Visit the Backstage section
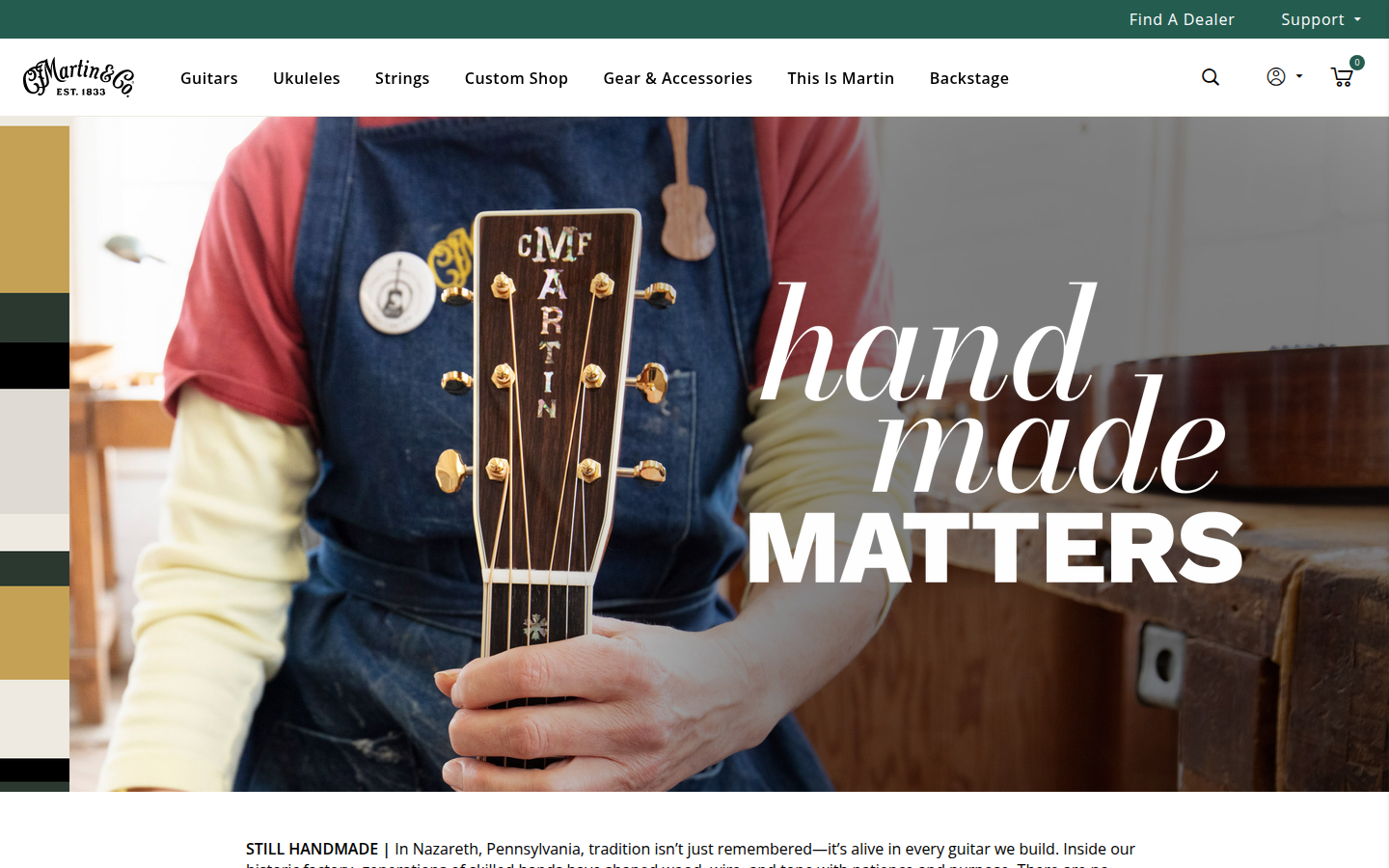 click(968, 78)
